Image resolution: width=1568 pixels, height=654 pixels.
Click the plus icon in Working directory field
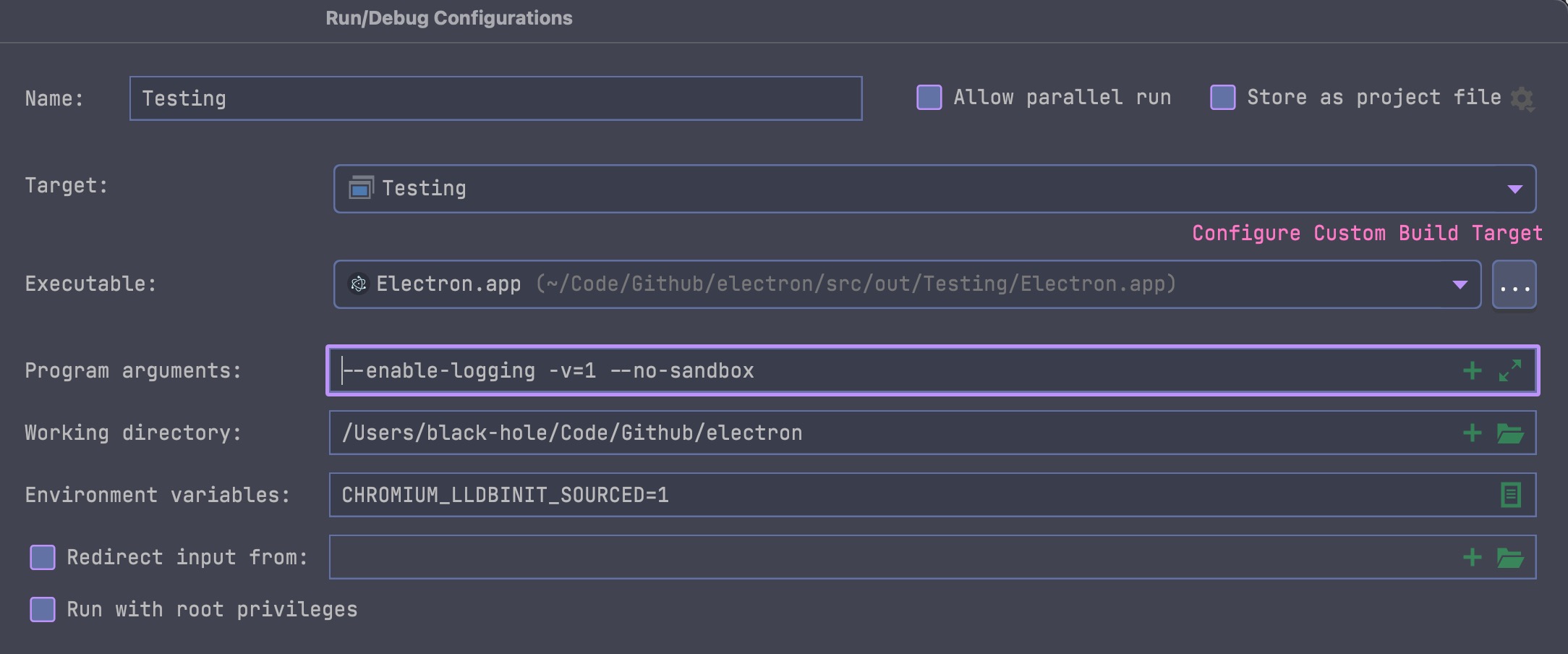1471,432
